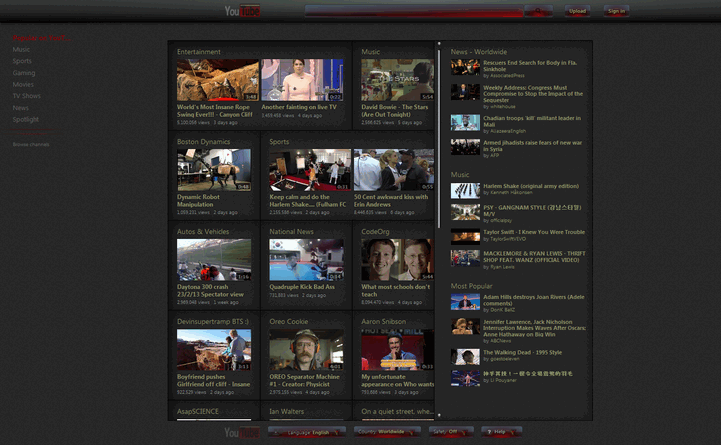This screenshot has width=721, height=445.
Task: Open What most schools don't teach thumbnail
Action: 398,260
